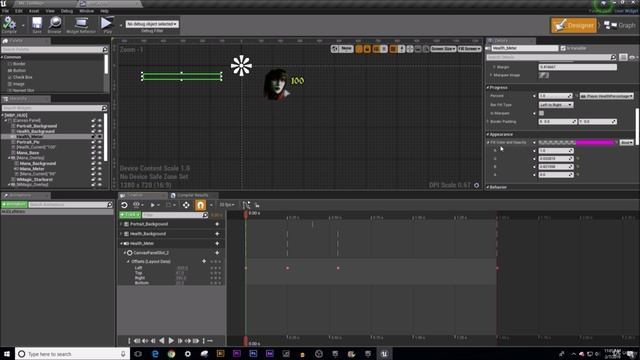
Task: Open the Widget Reflector tool
Action: tap(81, 24)
